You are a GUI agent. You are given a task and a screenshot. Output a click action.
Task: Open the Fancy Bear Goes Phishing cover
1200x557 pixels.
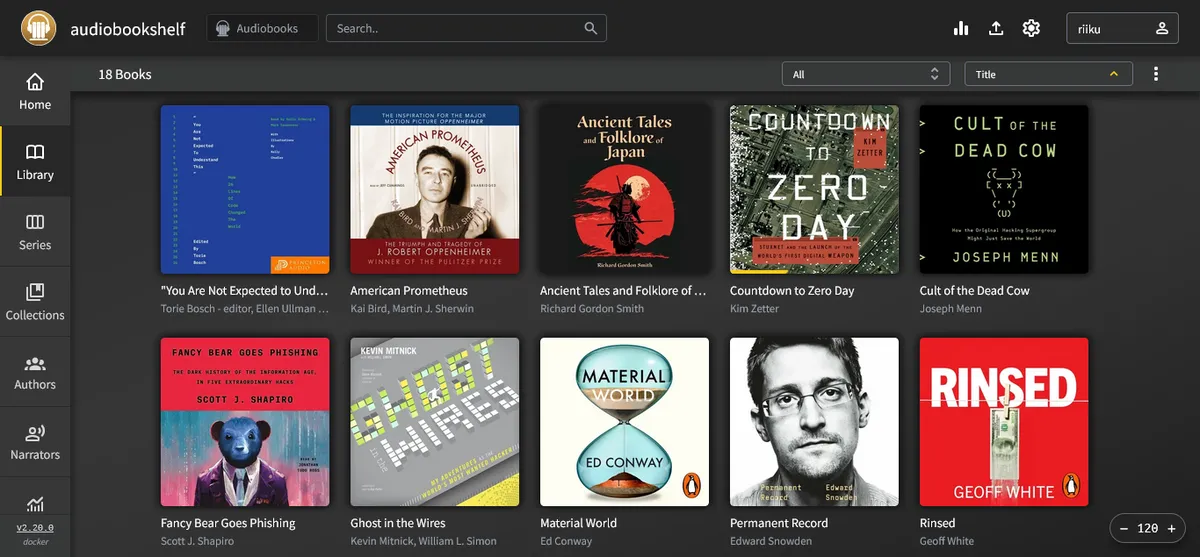(x=245, y=422)
